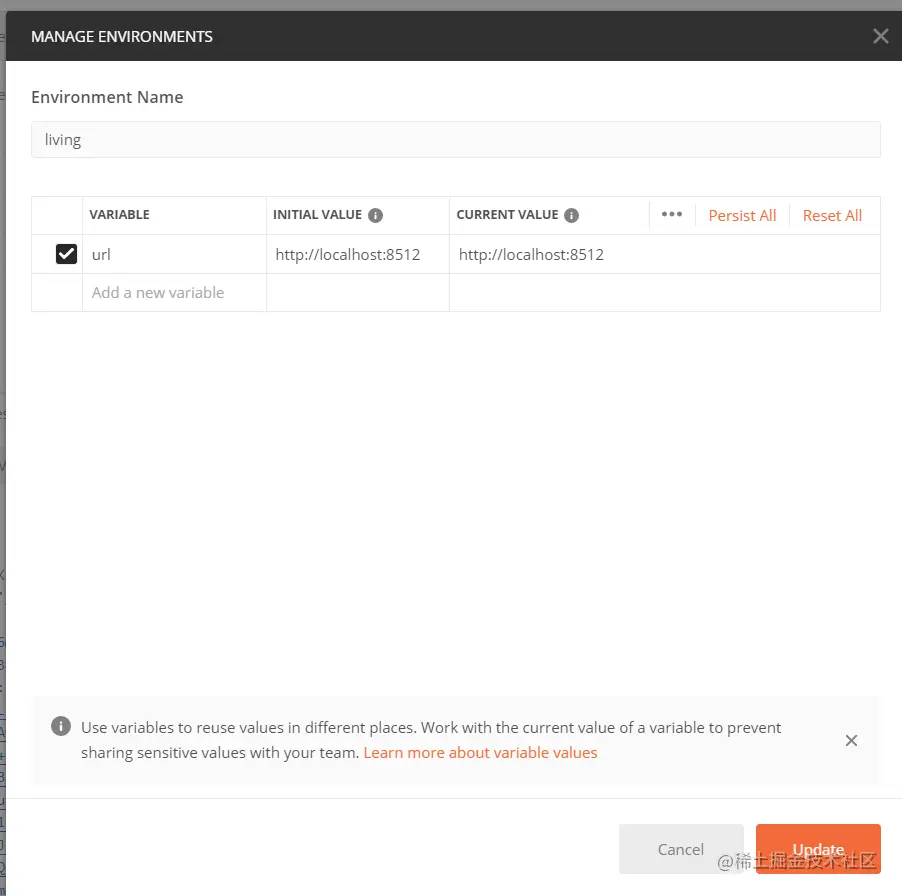Uncheck the url variable checkbox
The width and height of the screenshot is (902, 896).
66,254
